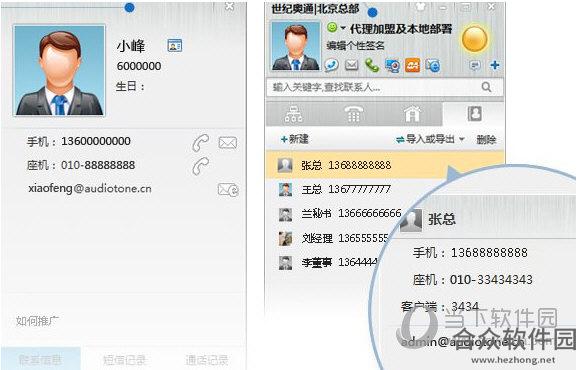Open the orange app icon in toolbar

tap(412, 66)
